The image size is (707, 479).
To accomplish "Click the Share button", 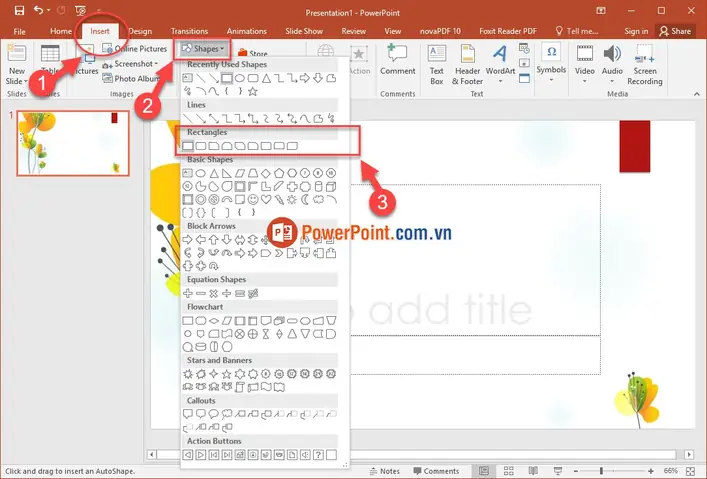I will (x=675, y=31).
